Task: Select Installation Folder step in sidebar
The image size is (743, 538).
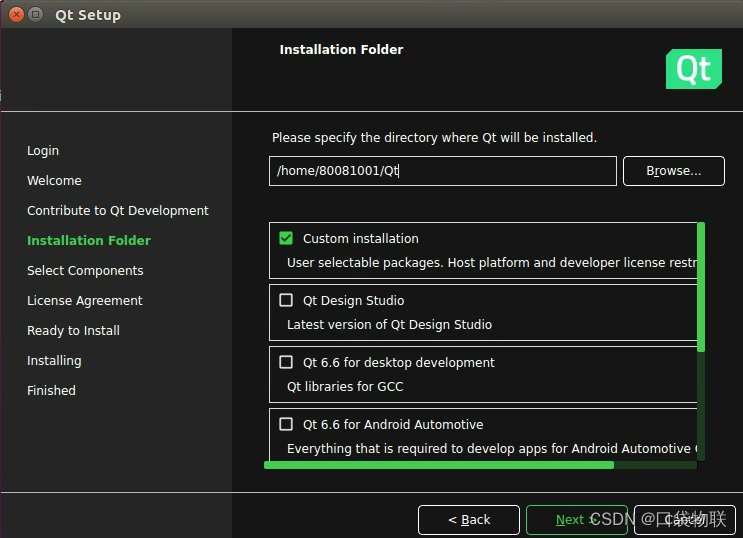Action: (89, 240)
